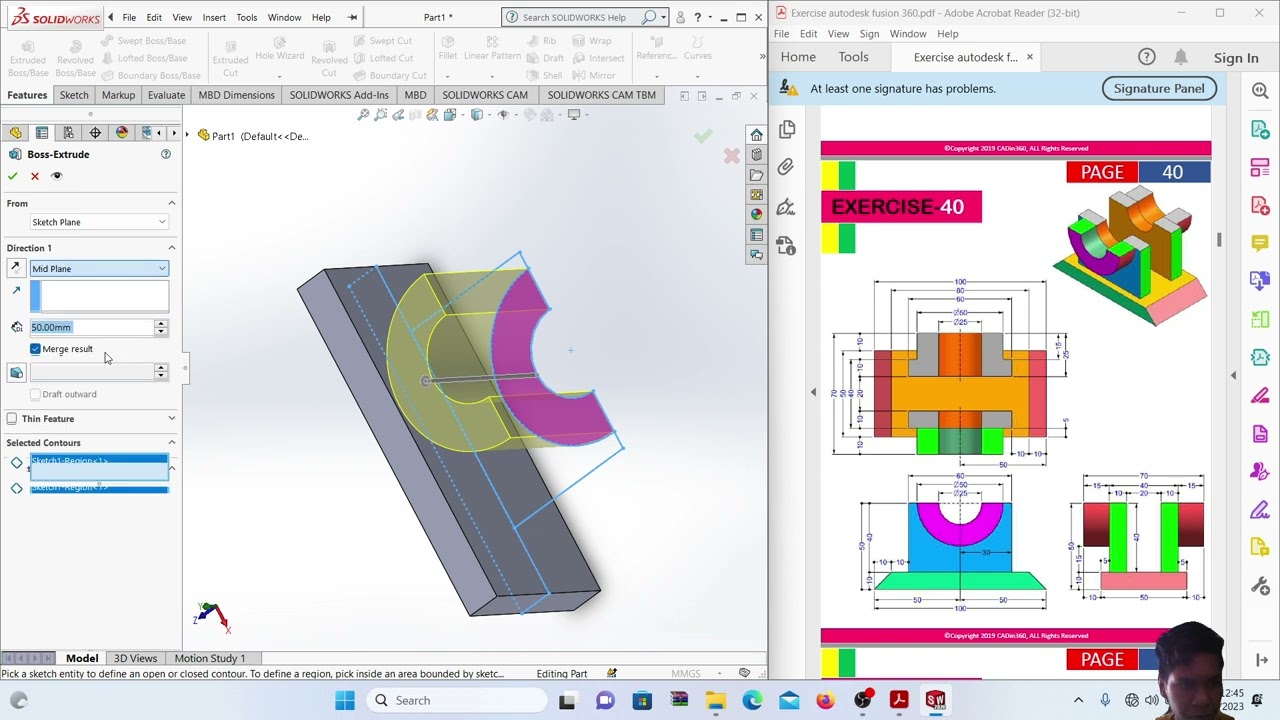1280x720 pixels.
Task: Enable the Thin Feature checkbox
Action: click(x=12, y=419)
